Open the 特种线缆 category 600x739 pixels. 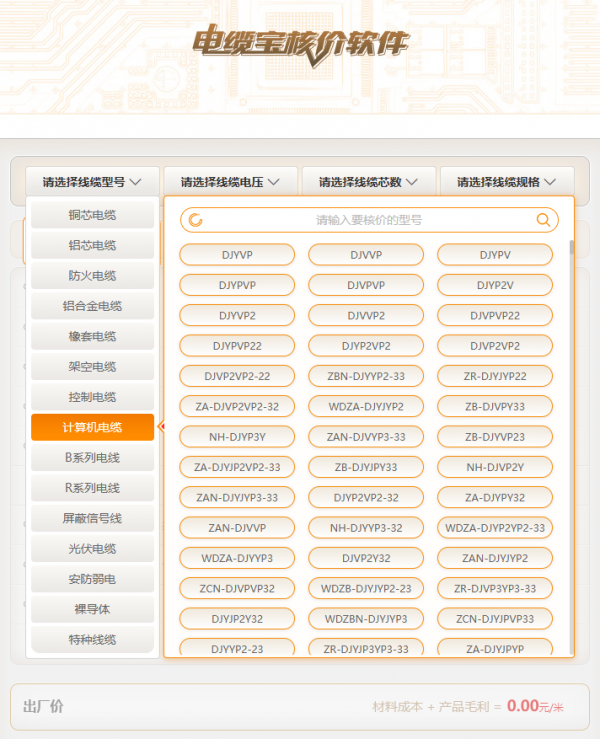pos(92,640)
